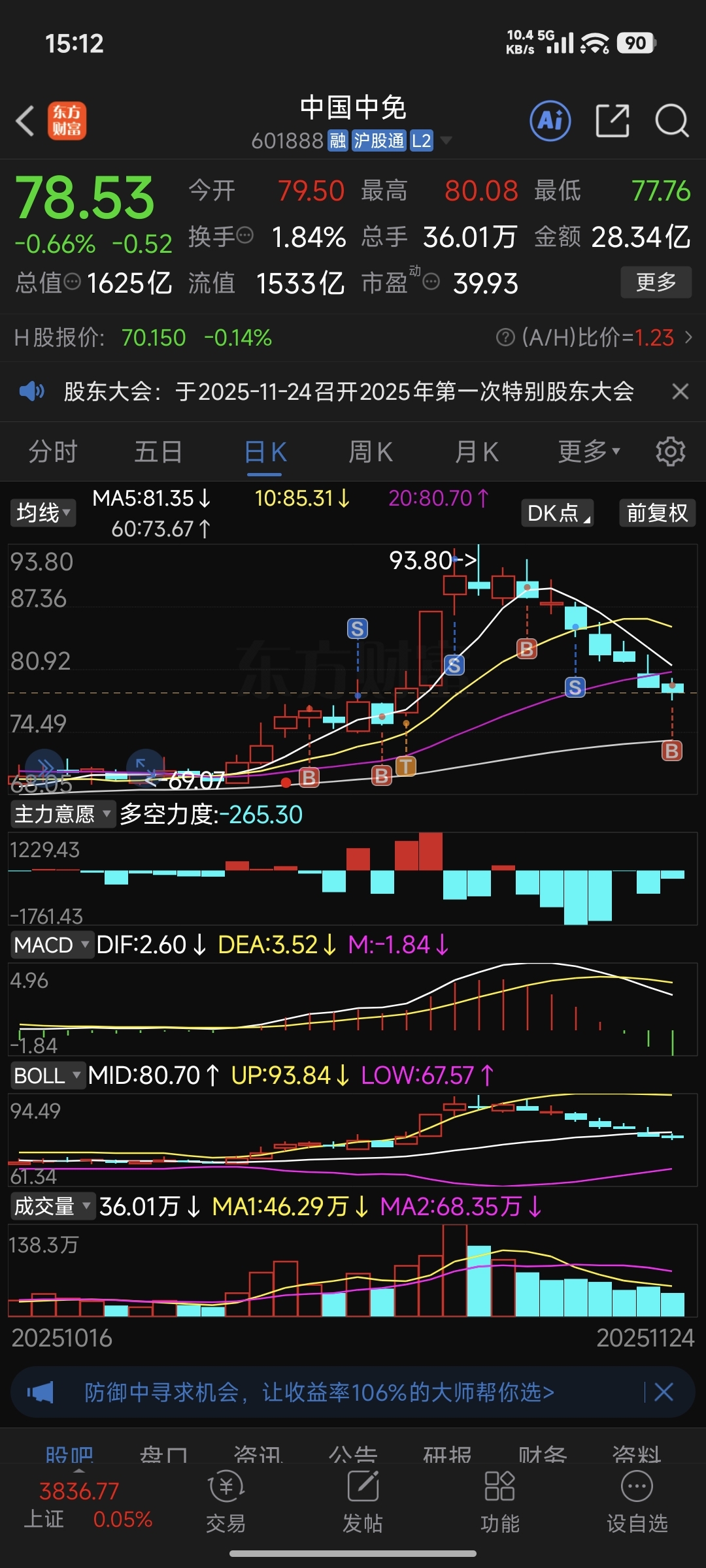Open the search magnifier icon
This screenshot has height=1568, width=706.
[672, 121]
